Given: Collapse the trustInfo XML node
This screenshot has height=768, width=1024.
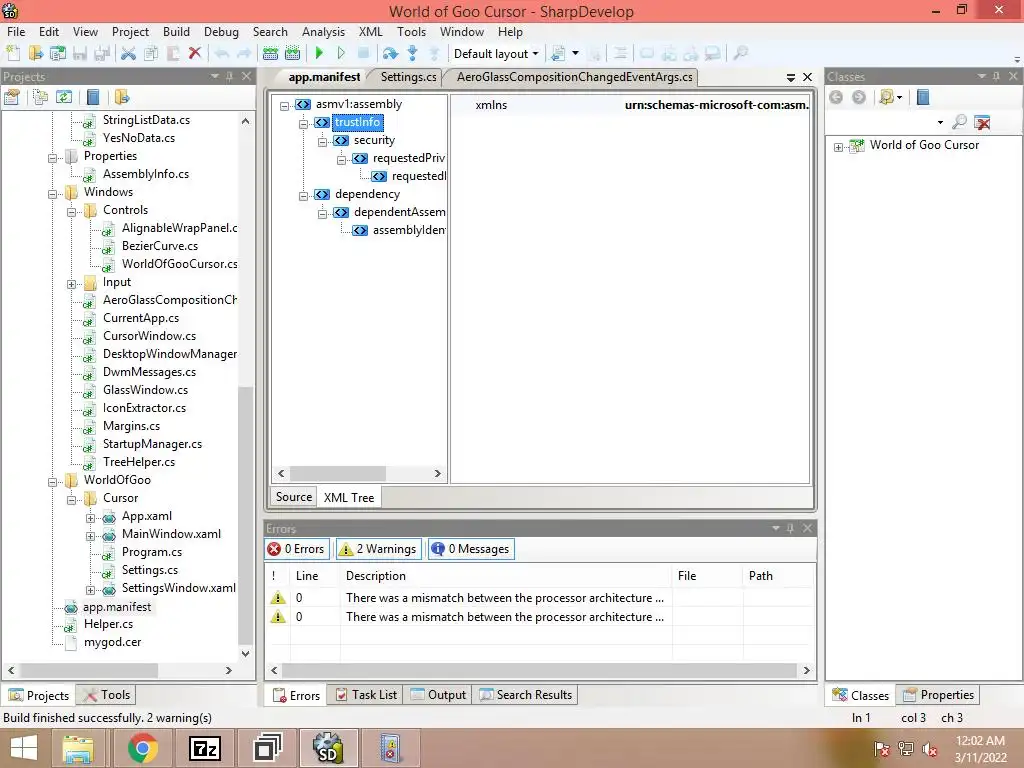Looking at the screenshot, I should coord(303,123).
